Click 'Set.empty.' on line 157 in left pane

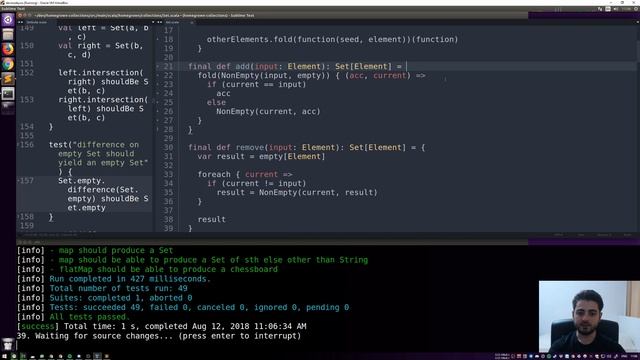click(x=81, y=180)
